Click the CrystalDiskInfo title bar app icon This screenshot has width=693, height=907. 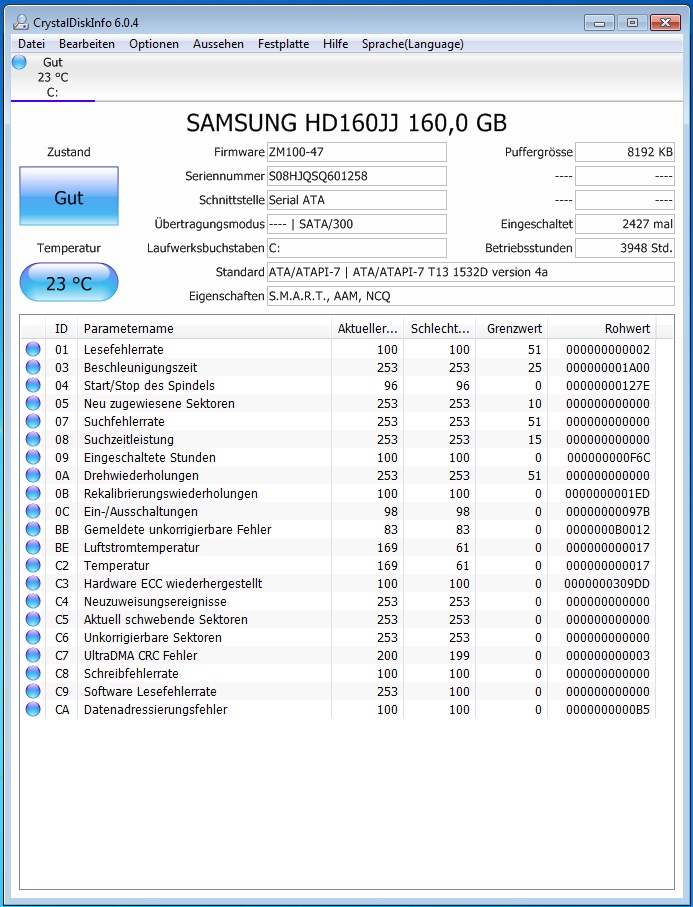pos(21,22)
